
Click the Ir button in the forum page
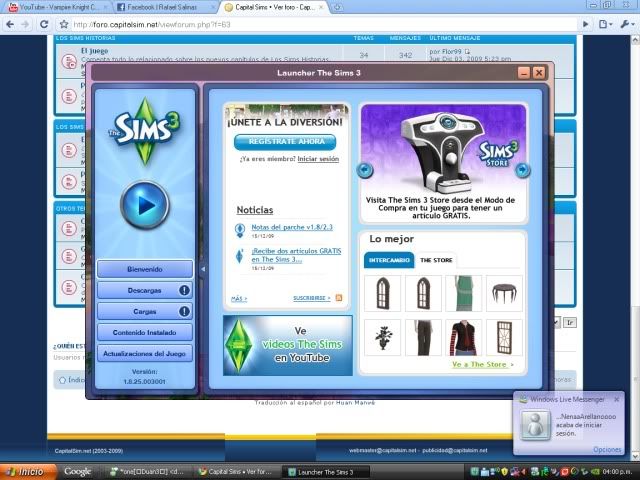click(570, 323)
